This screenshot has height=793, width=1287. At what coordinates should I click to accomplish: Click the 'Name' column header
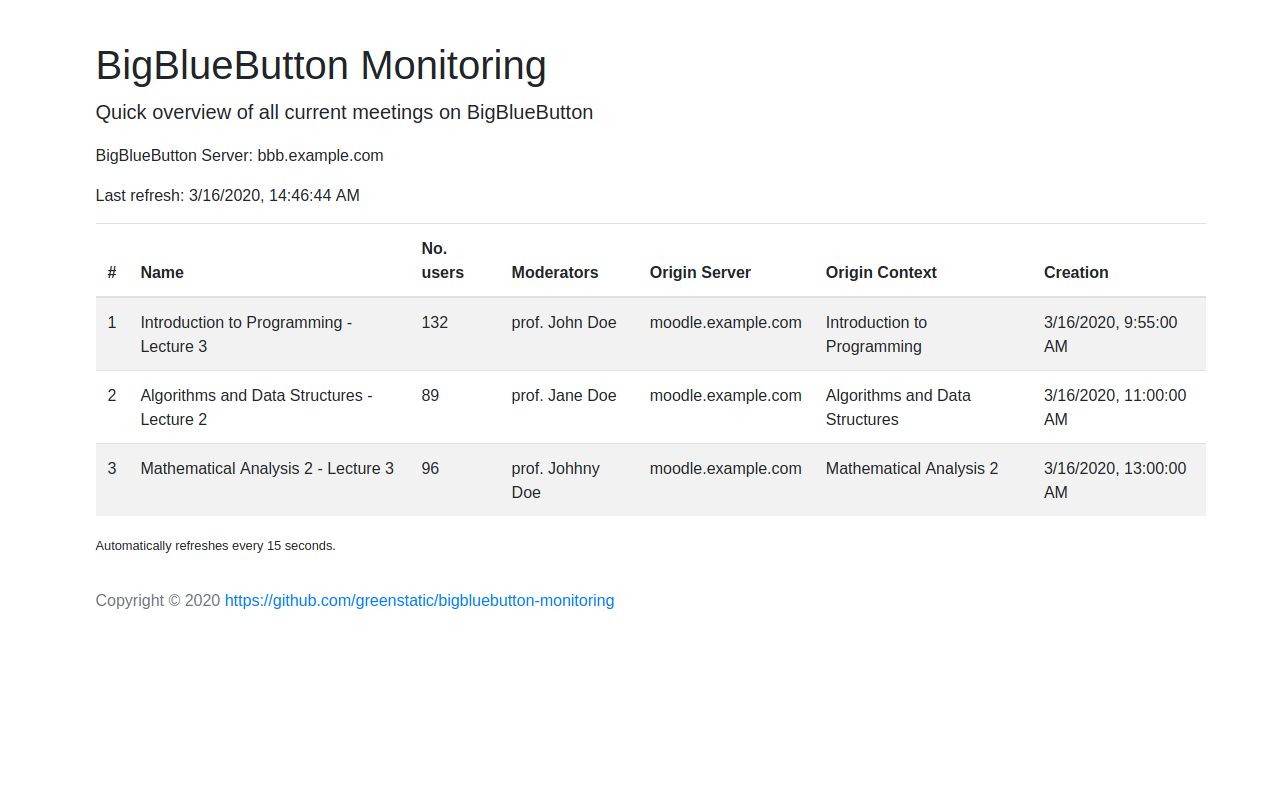[x=162, y=272]
